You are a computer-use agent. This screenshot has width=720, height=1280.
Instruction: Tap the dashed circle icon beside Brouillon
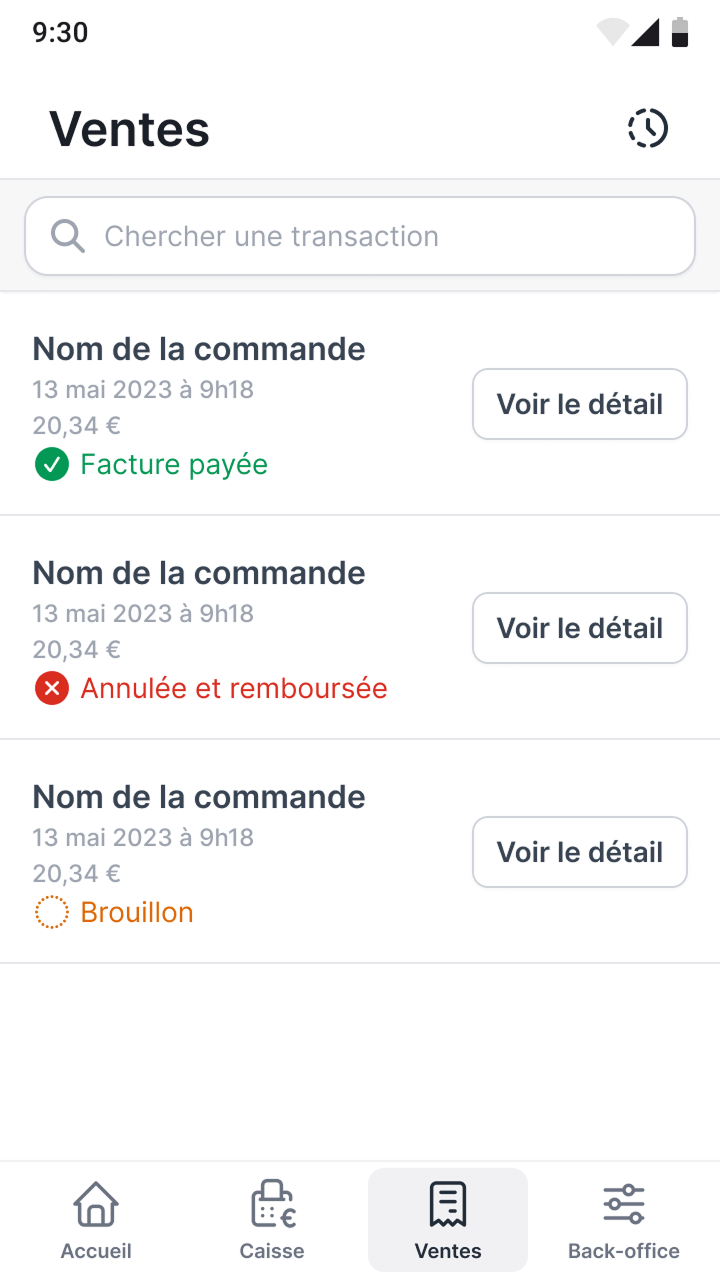pyautogui.click(x=51, y=912)
